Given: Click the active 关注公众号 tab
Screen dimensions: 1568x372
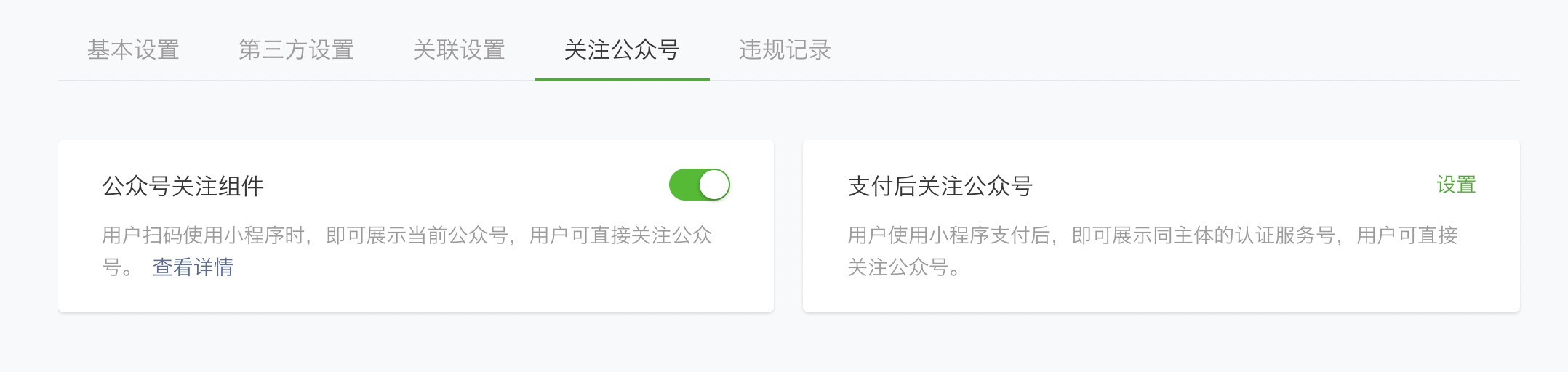Looking at the screenshot, I should [x=622, y=49].
